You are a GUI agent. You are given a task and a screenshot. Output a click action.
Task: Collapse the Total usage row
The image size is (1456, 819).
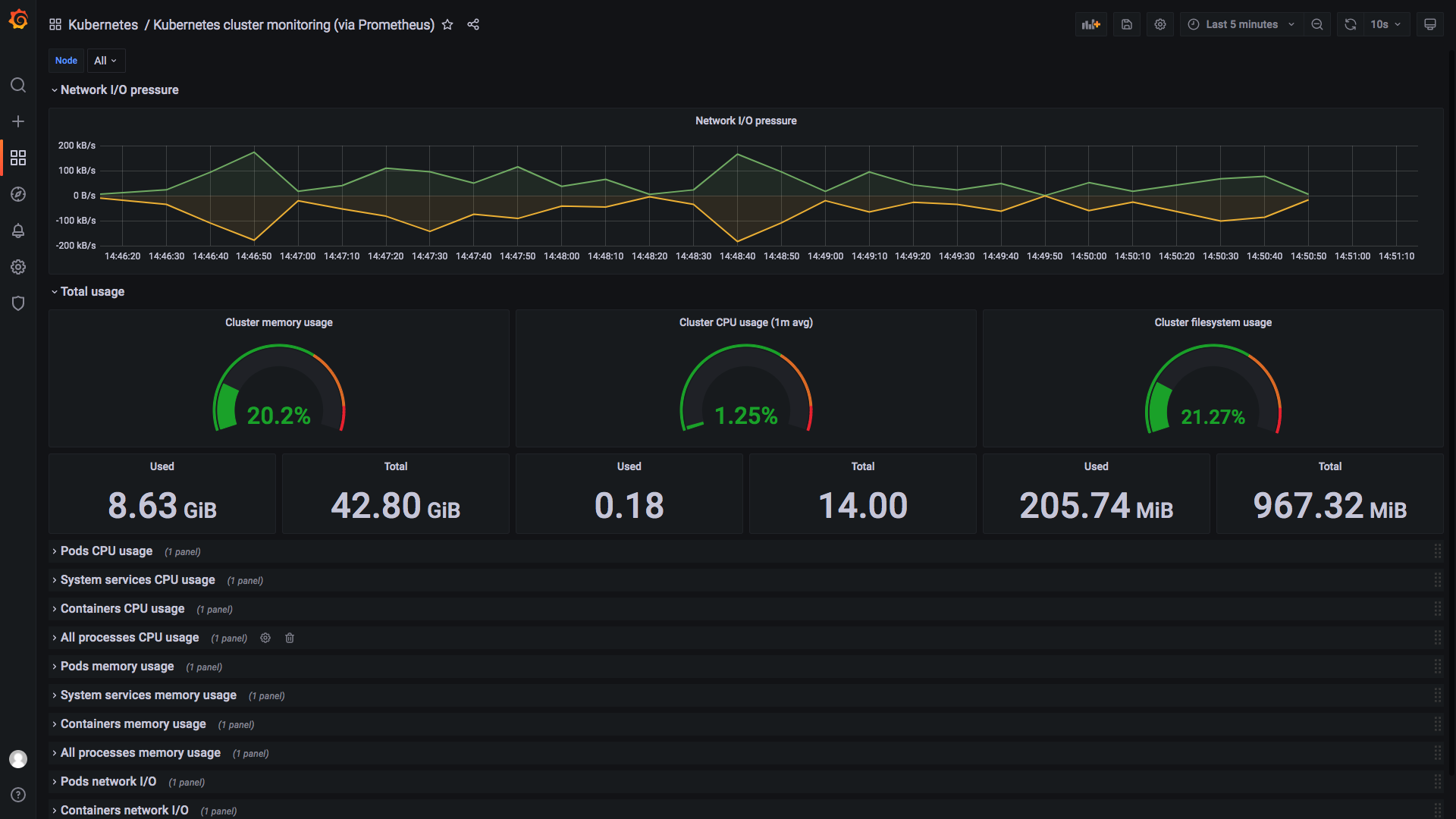click(x=87, y=291)
